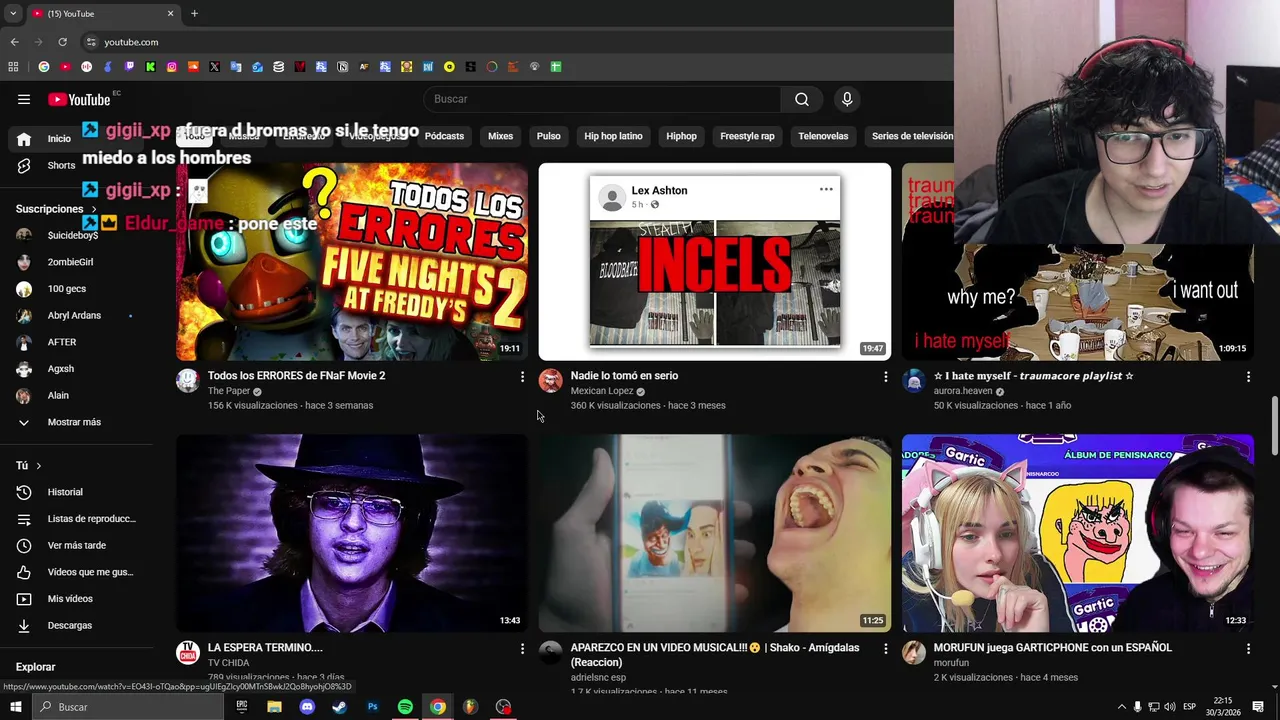Open the Google bookmark icon
The height and width of the screenshot is (720, 1280).
pos(44,67)
